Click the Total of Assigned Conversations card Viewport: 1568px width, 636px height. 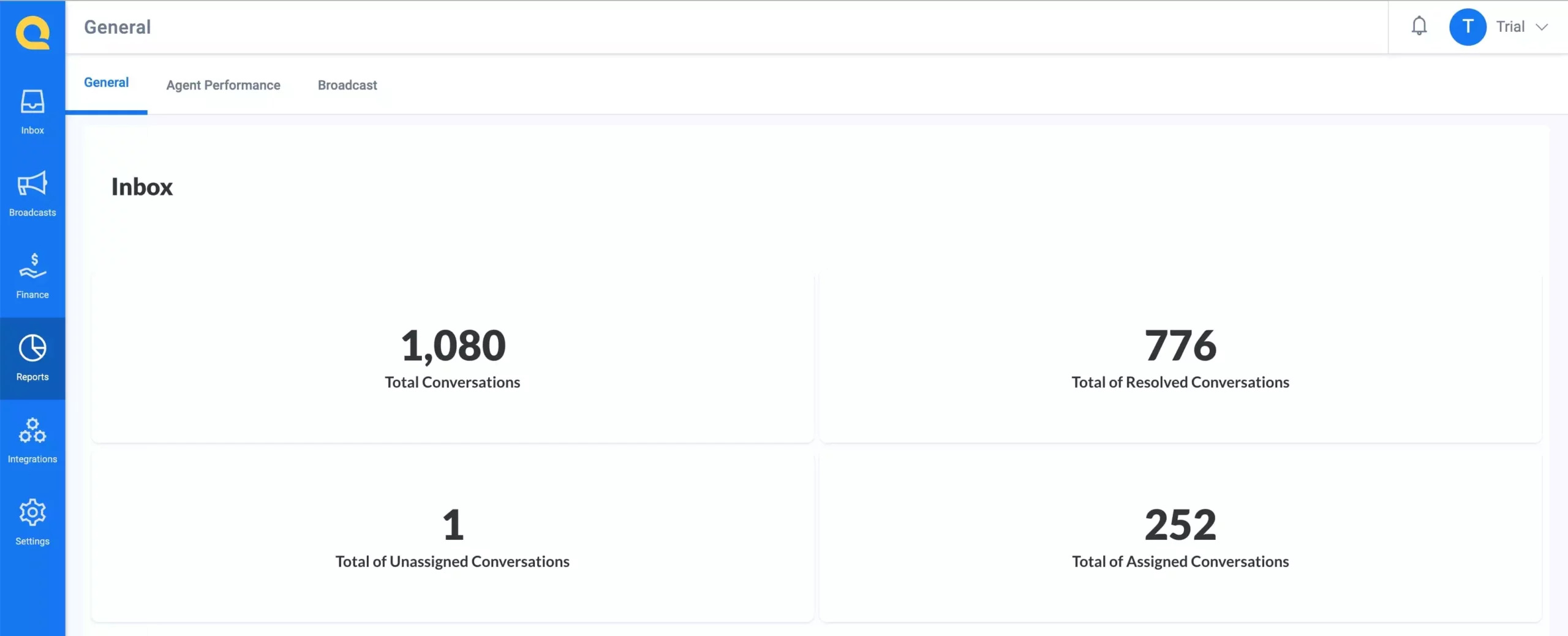[x=1180, y=537]
